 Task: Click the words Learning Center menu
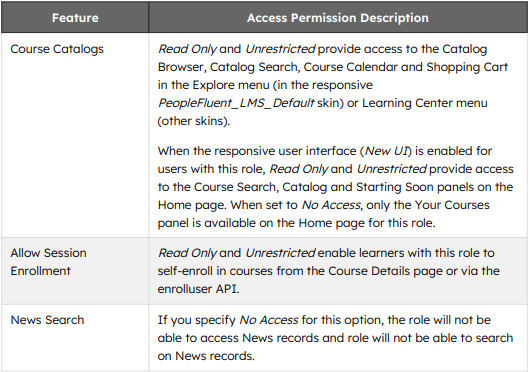click(425, 103)
